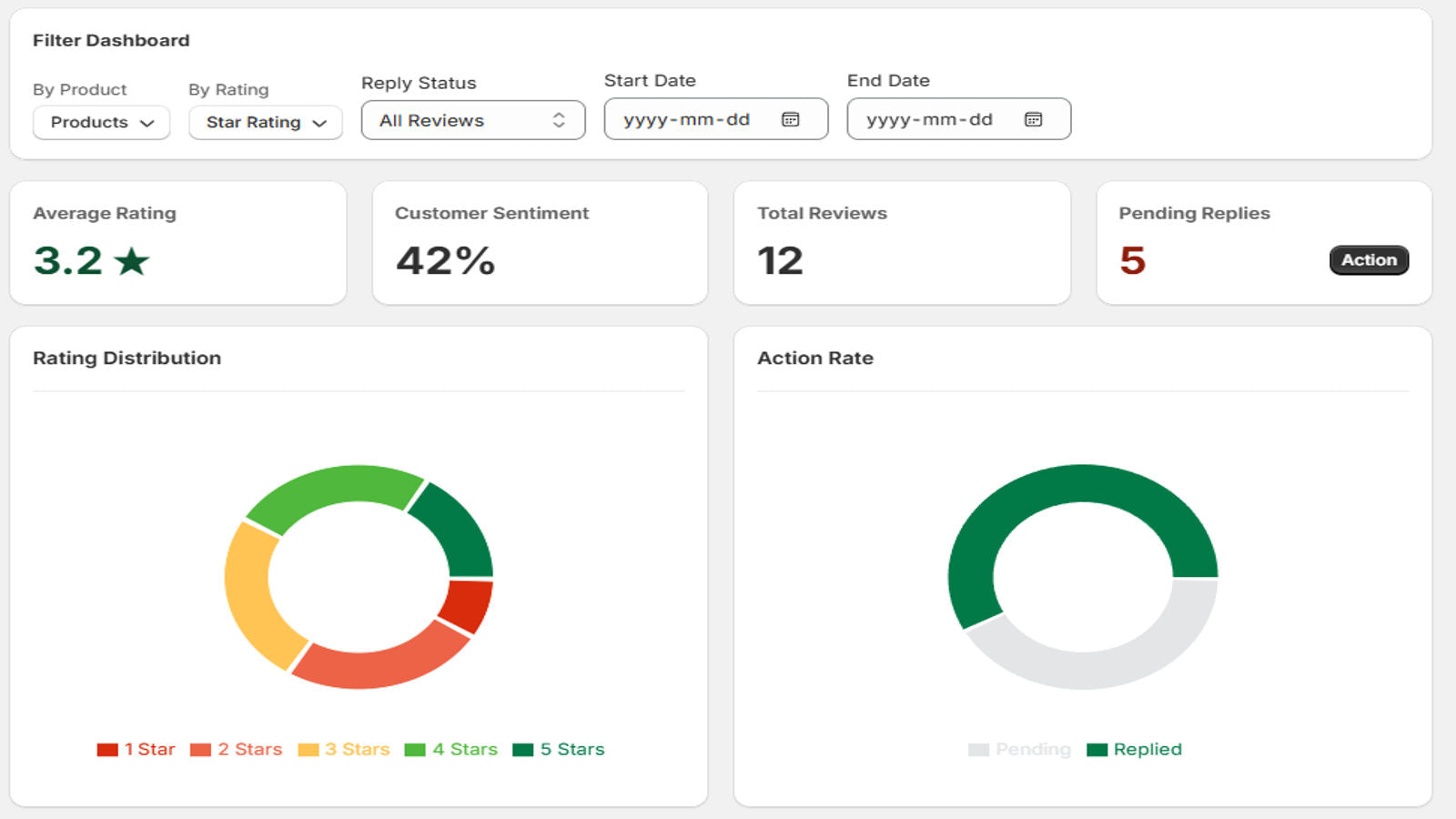Expand the Products dropdown
This screenshot has height=819, width=1456.
(101, 122)
